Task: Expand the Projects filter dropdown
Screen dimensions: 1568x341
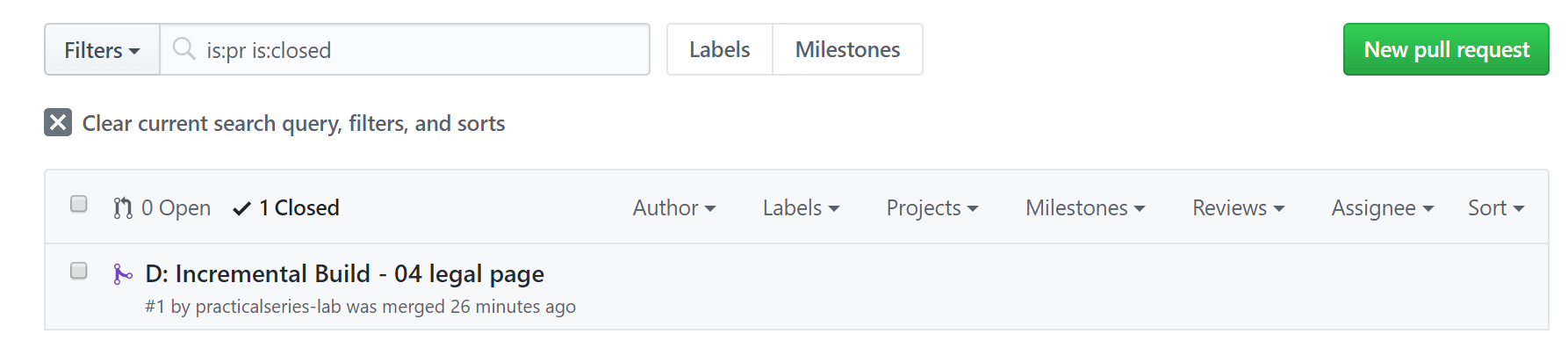Action: (932, 208)
